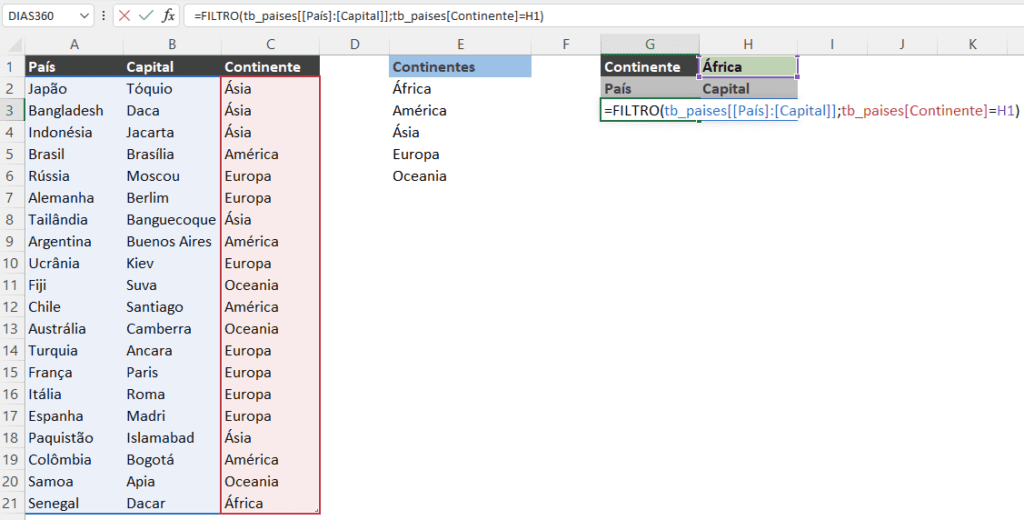Select column K header
The height and width of the screenshot is (520, 1024).
point(972,44)
